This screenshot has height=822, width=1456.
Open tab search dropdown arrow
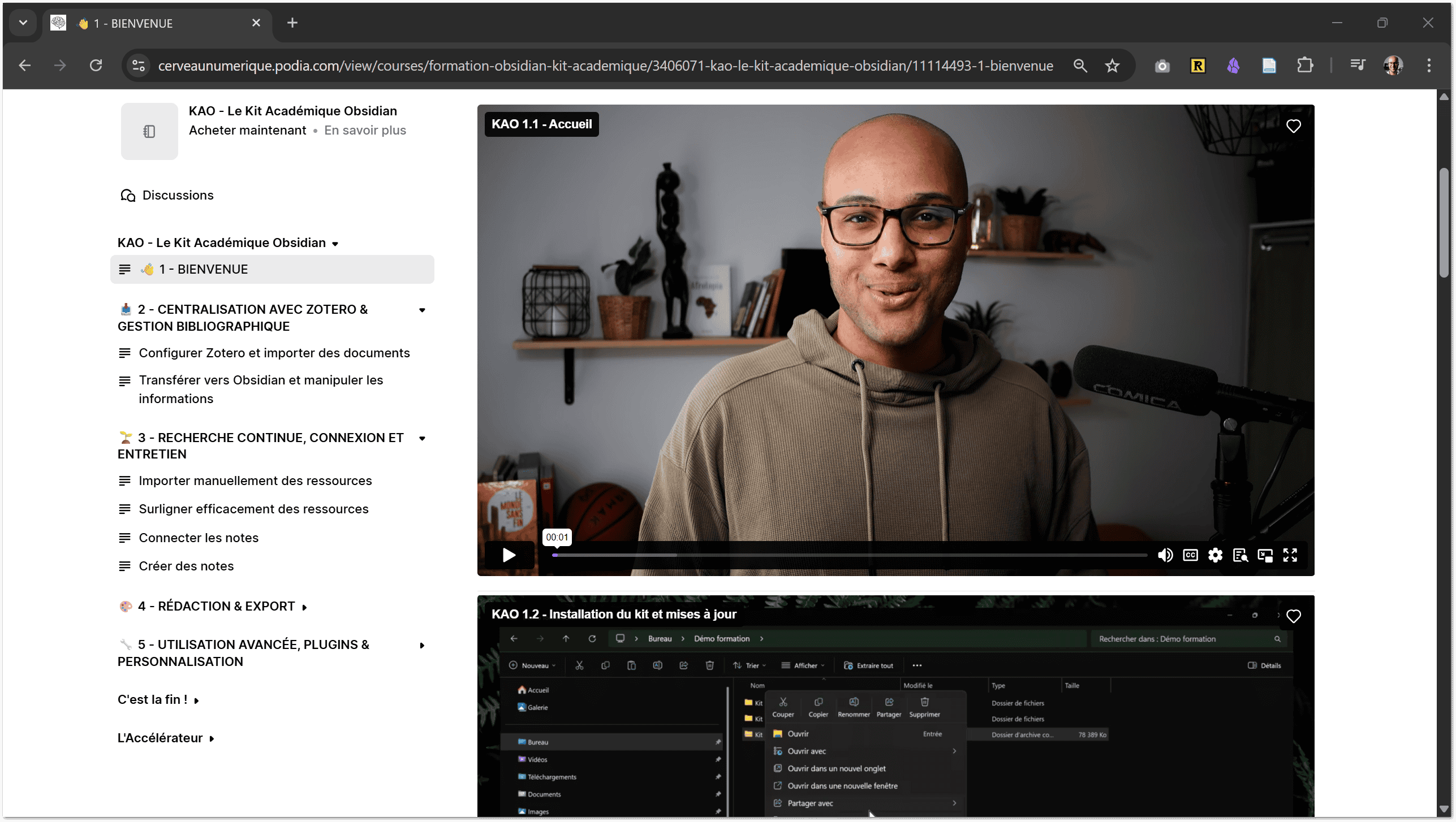click(x=23, y=23)
